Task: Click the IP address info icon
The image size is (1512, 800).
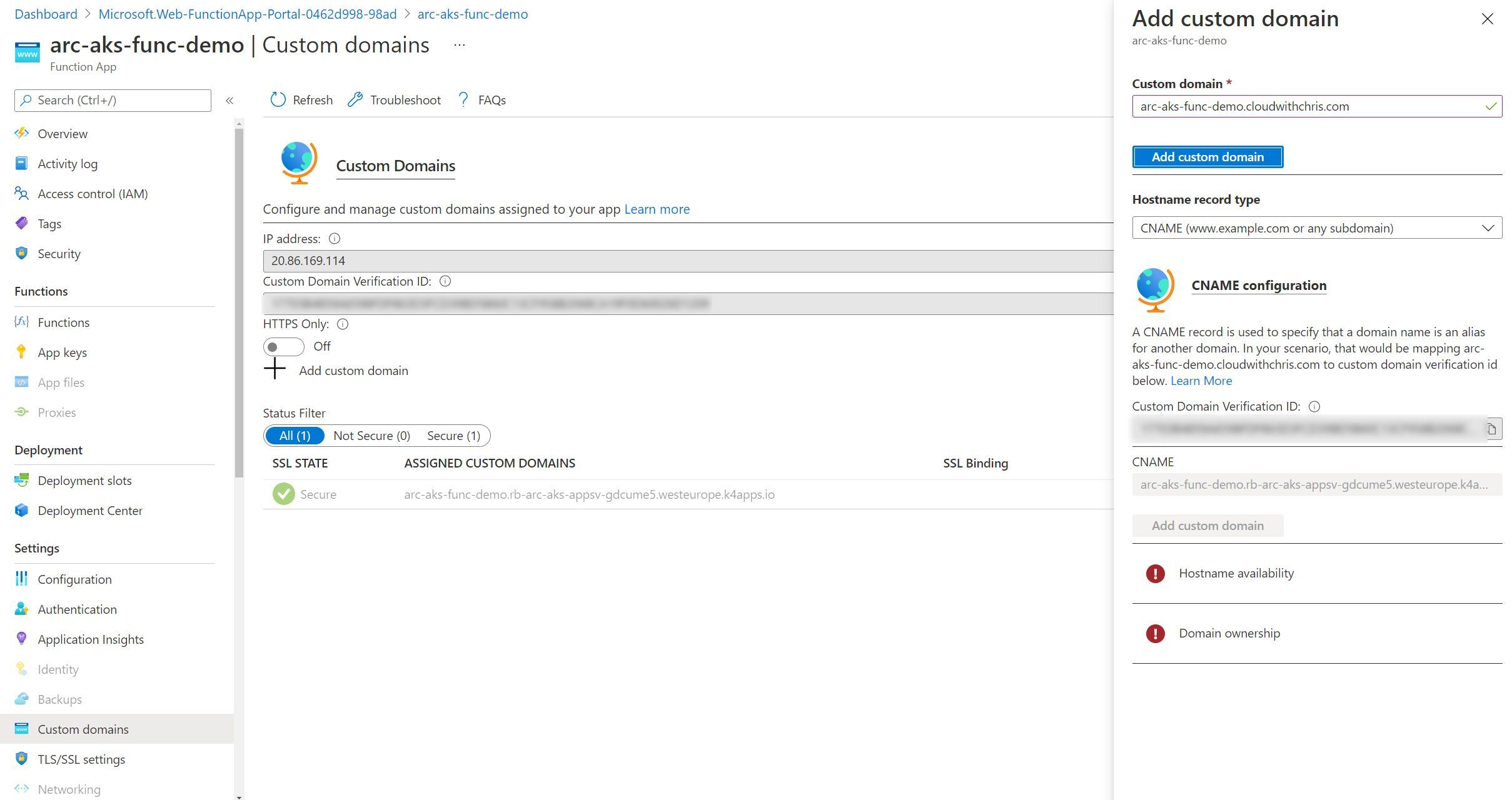Action: (x=335, y=239)
